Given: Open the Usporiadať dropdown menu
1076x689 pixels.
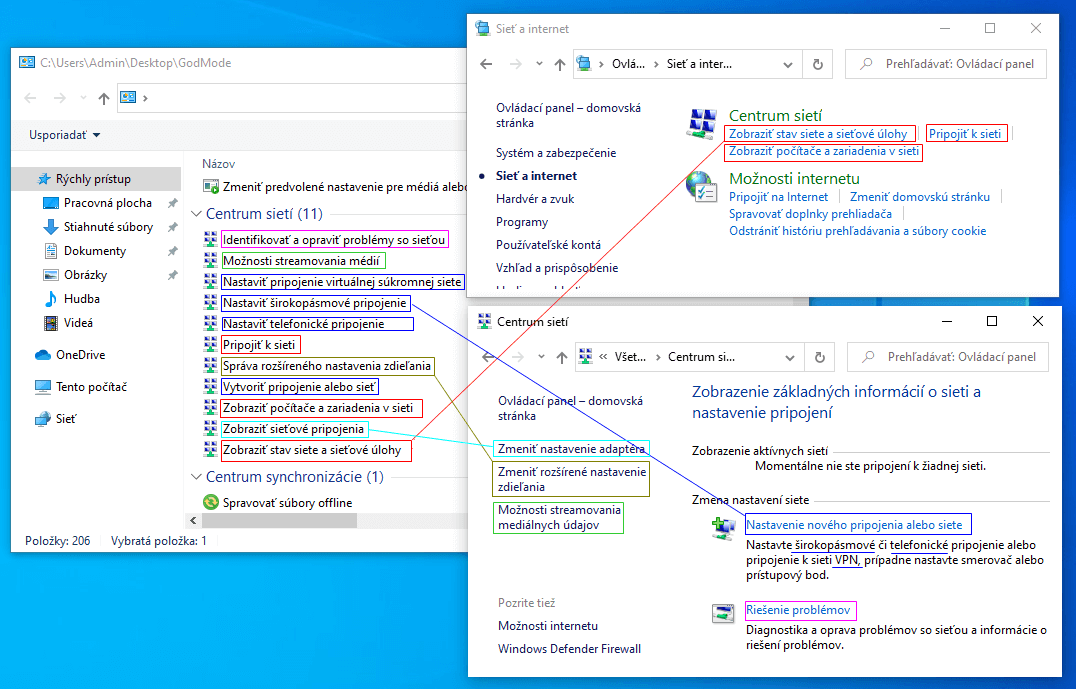Looking at the screenshot, I should tap(65, 135).
